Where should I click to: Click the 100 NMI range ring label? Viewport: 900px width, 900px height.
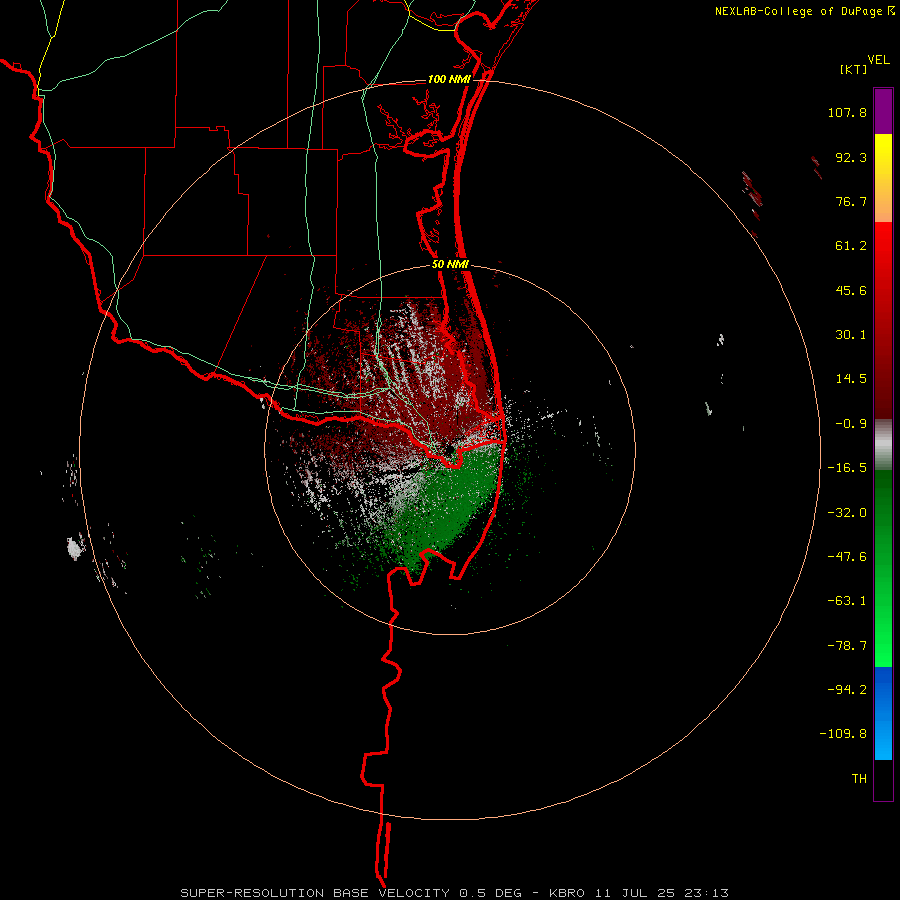[449, 79]
